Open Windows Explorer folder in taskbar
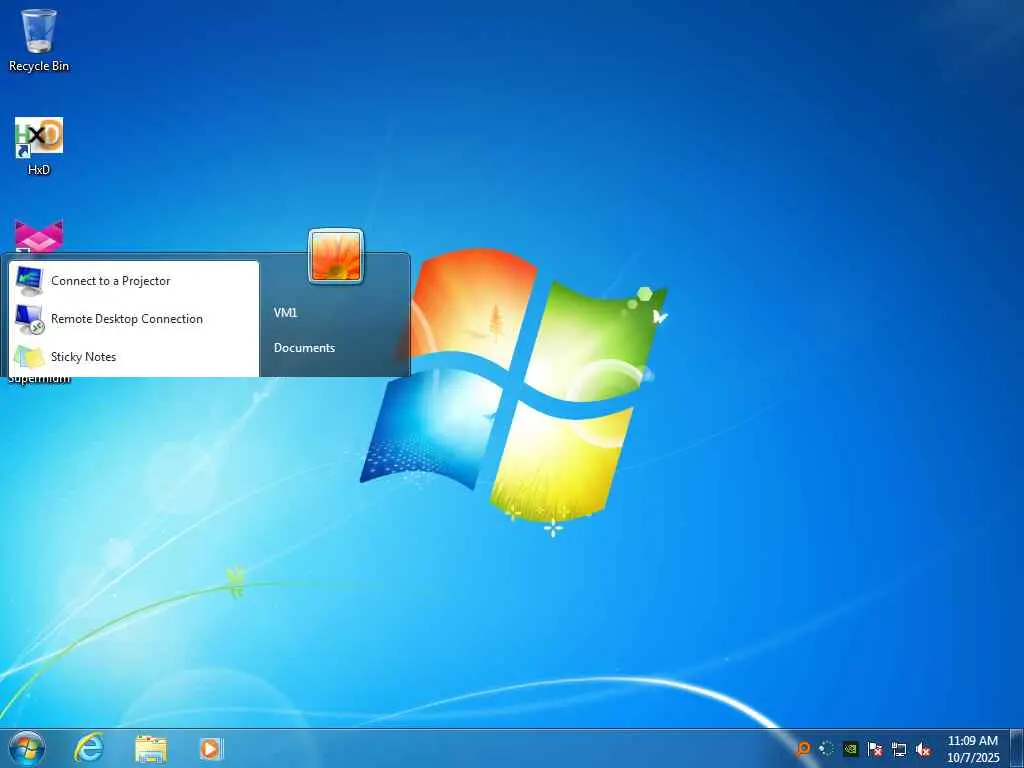Screen dimensions: 1024x768 [151, 748]
